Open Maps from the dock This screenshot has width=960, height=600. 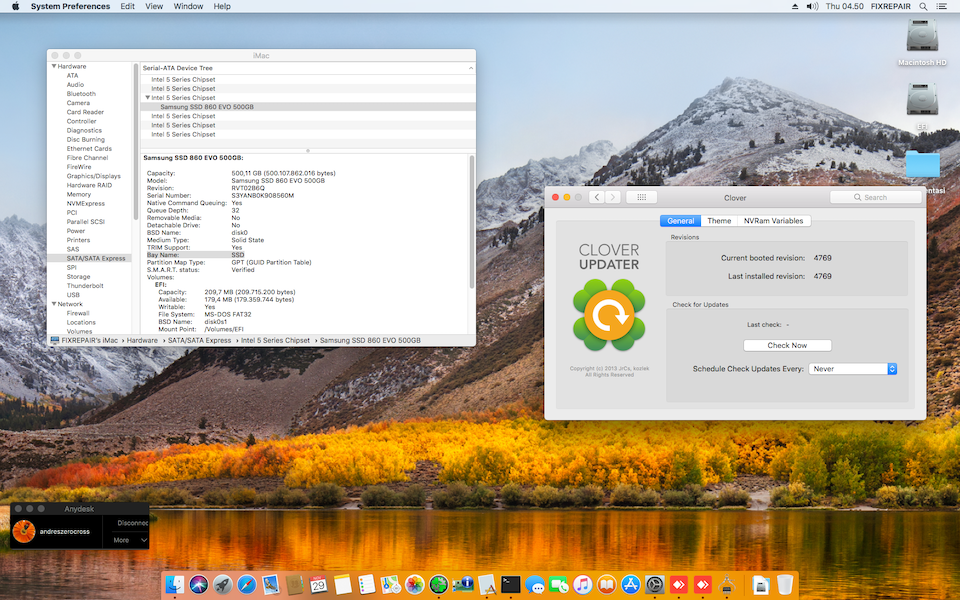pos(390,584)
